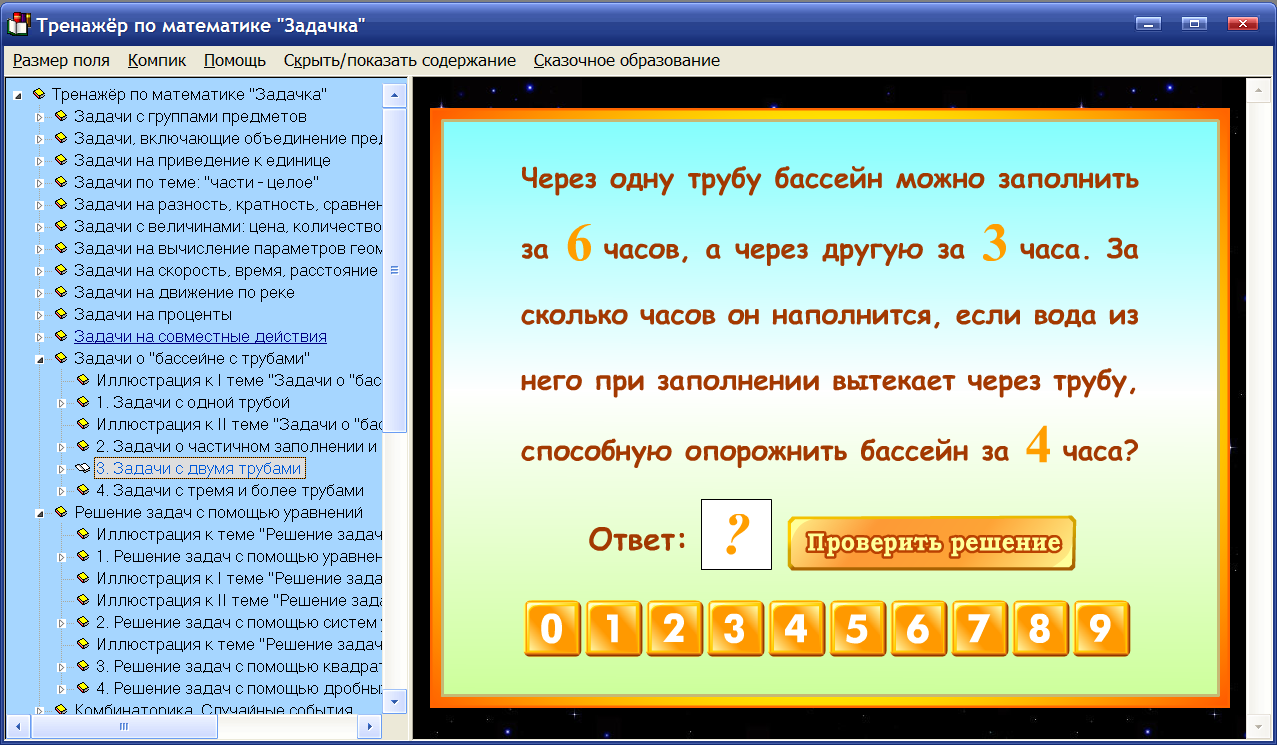Image resolution: width=1277 pixels, height=745 pixels.
Task: Click the book icon beside "Задачи на проценты"
Action: (60, 314)
